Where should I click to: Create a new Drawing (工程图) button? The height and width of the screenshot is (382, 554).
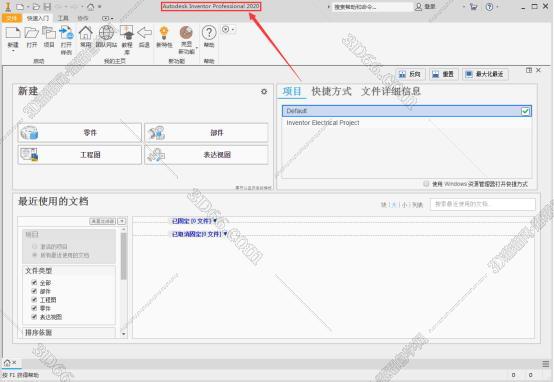[80, 155]
